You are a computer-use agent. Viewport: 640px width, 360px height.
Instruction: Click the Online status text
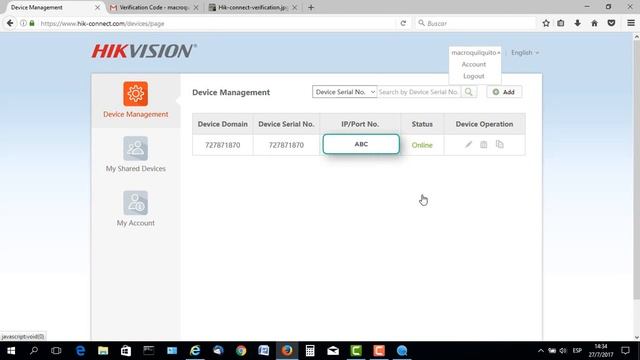(x=422, y=145)
